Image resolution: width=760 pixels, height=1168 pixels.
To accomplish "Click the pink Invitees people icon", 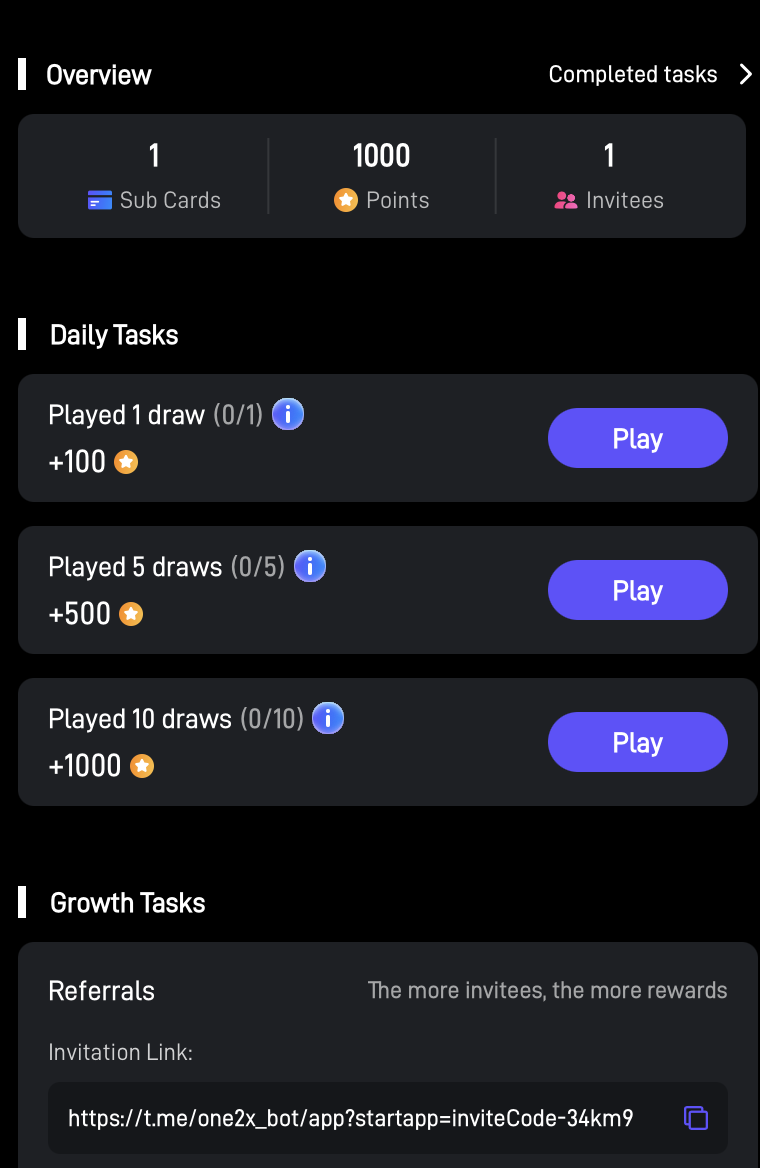I will [x=566, y=200].
